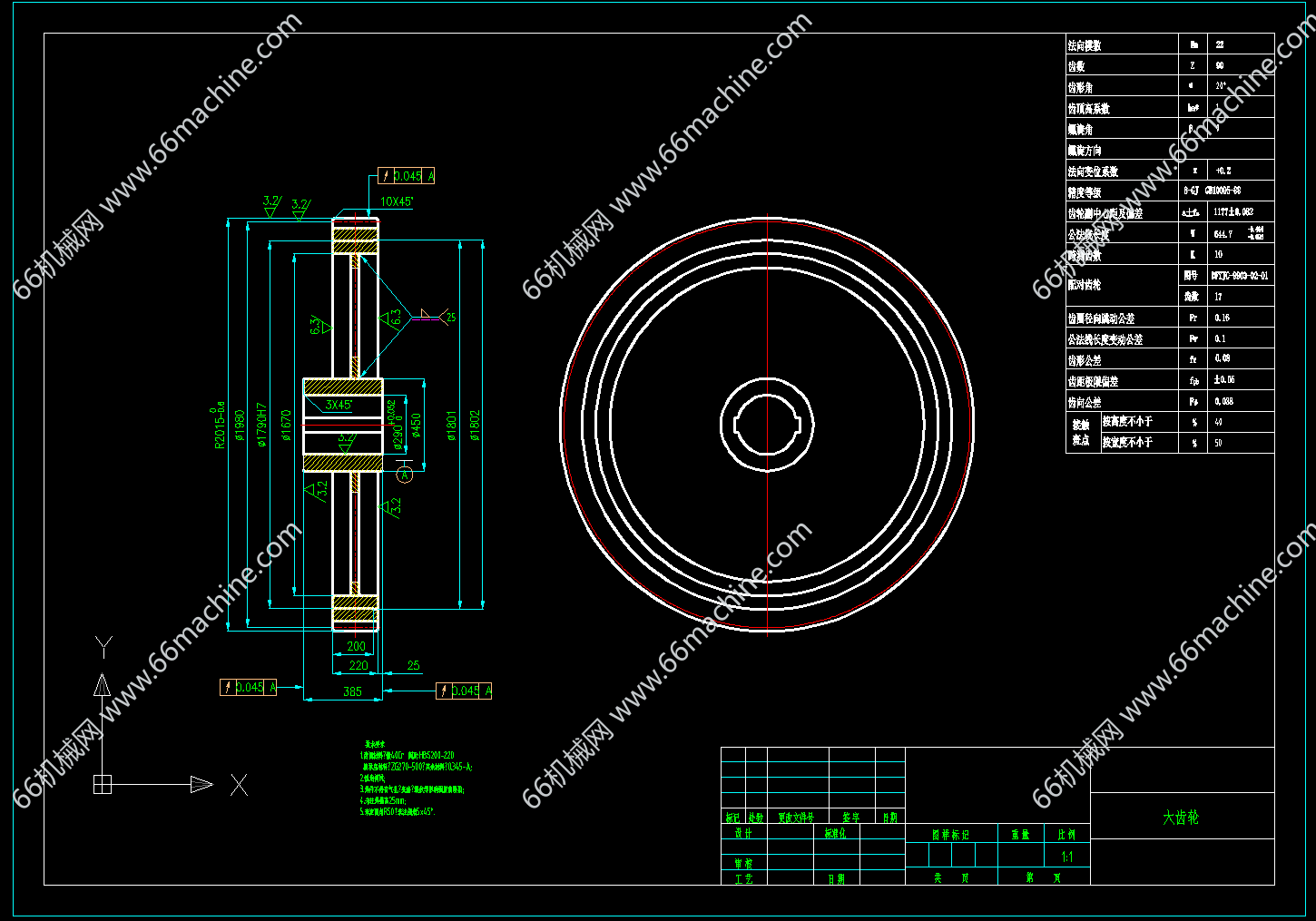Click the UCS origin square icon
This screenshot has width=1316, height=921.
pyautogui.click(x=103, y=784)
